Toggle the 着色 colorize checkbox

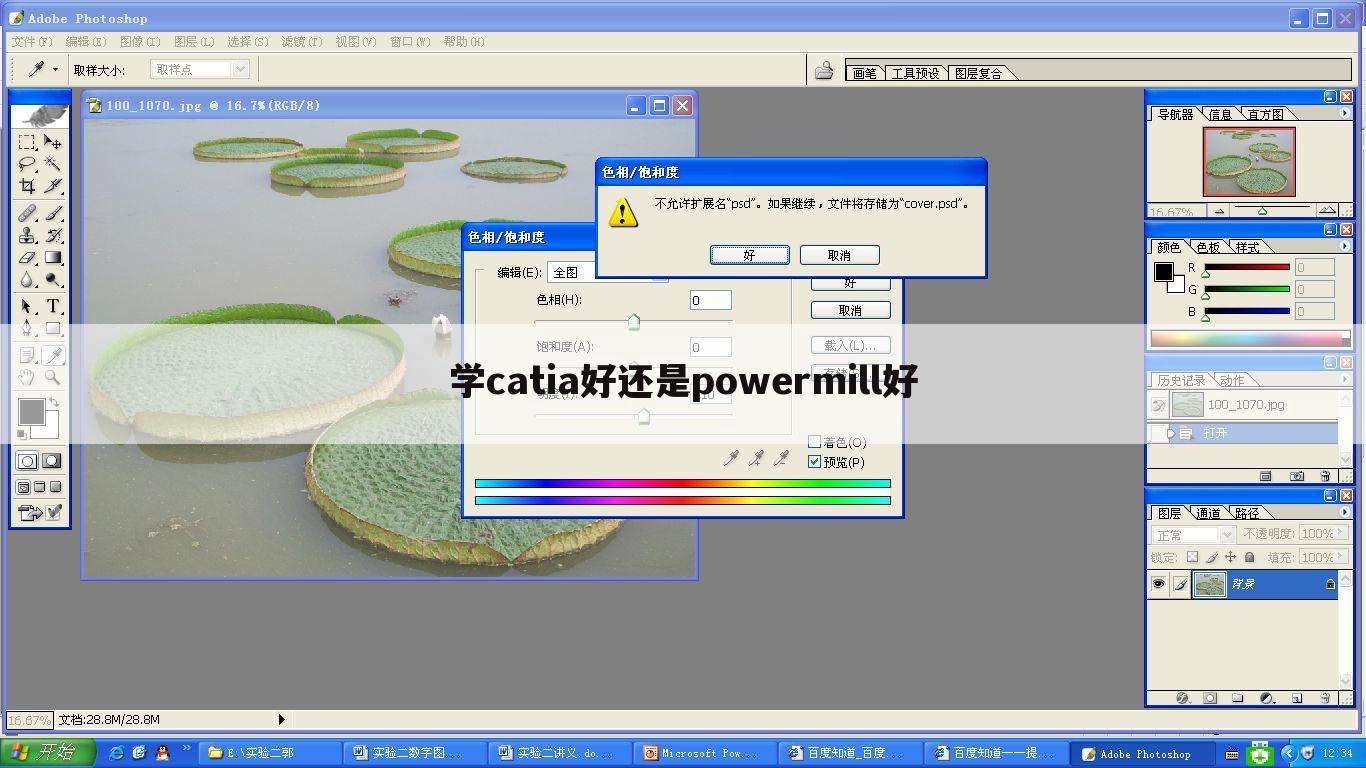point(814,442)
